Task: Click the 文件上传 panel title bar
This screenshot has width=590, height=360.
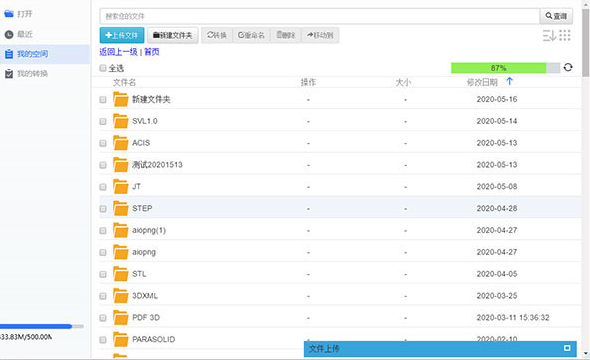Action: (x=440, y=349)
